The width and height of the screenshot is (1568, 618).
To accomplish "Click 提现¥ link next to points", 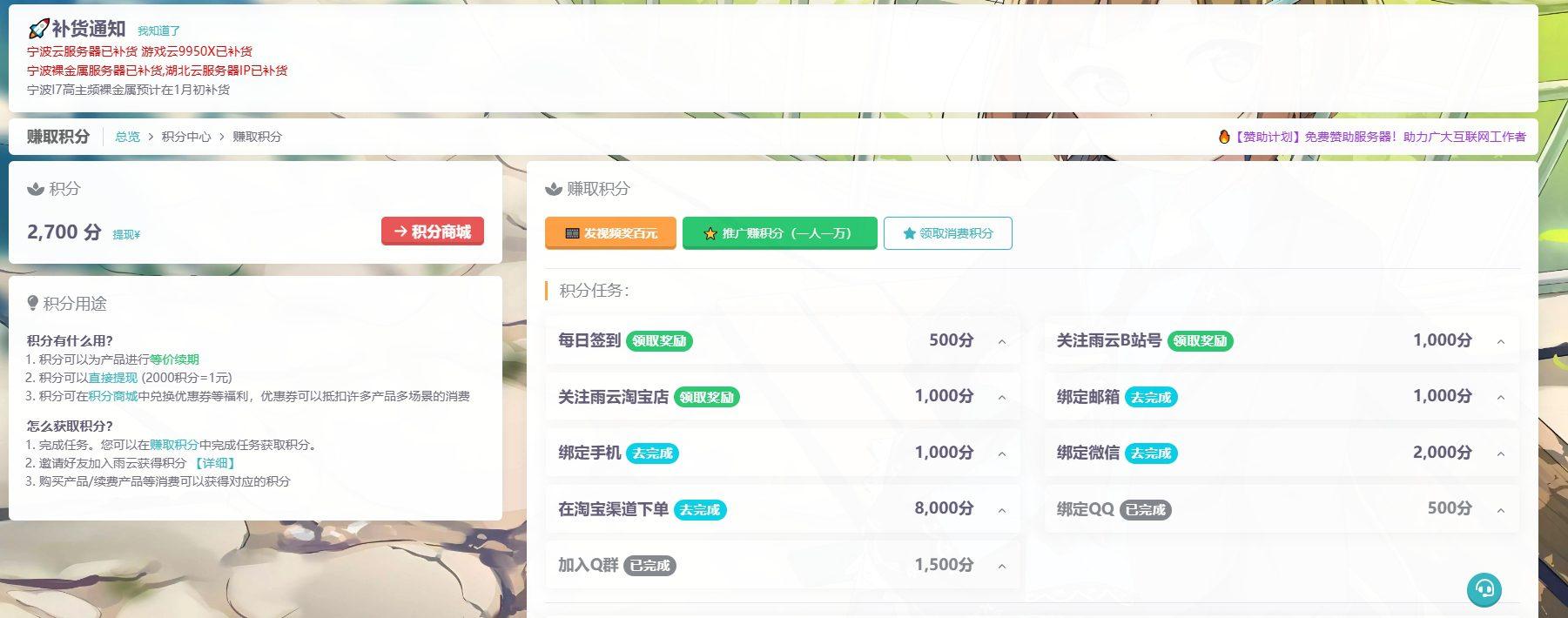I will [x=126, y=234].
